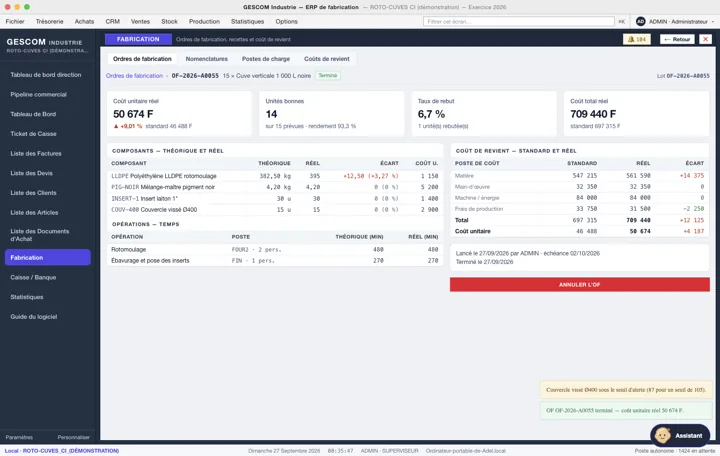Close the Fabrication screen with red X
The width and height of the screenshot is (720, 456).
coord(705,39)
